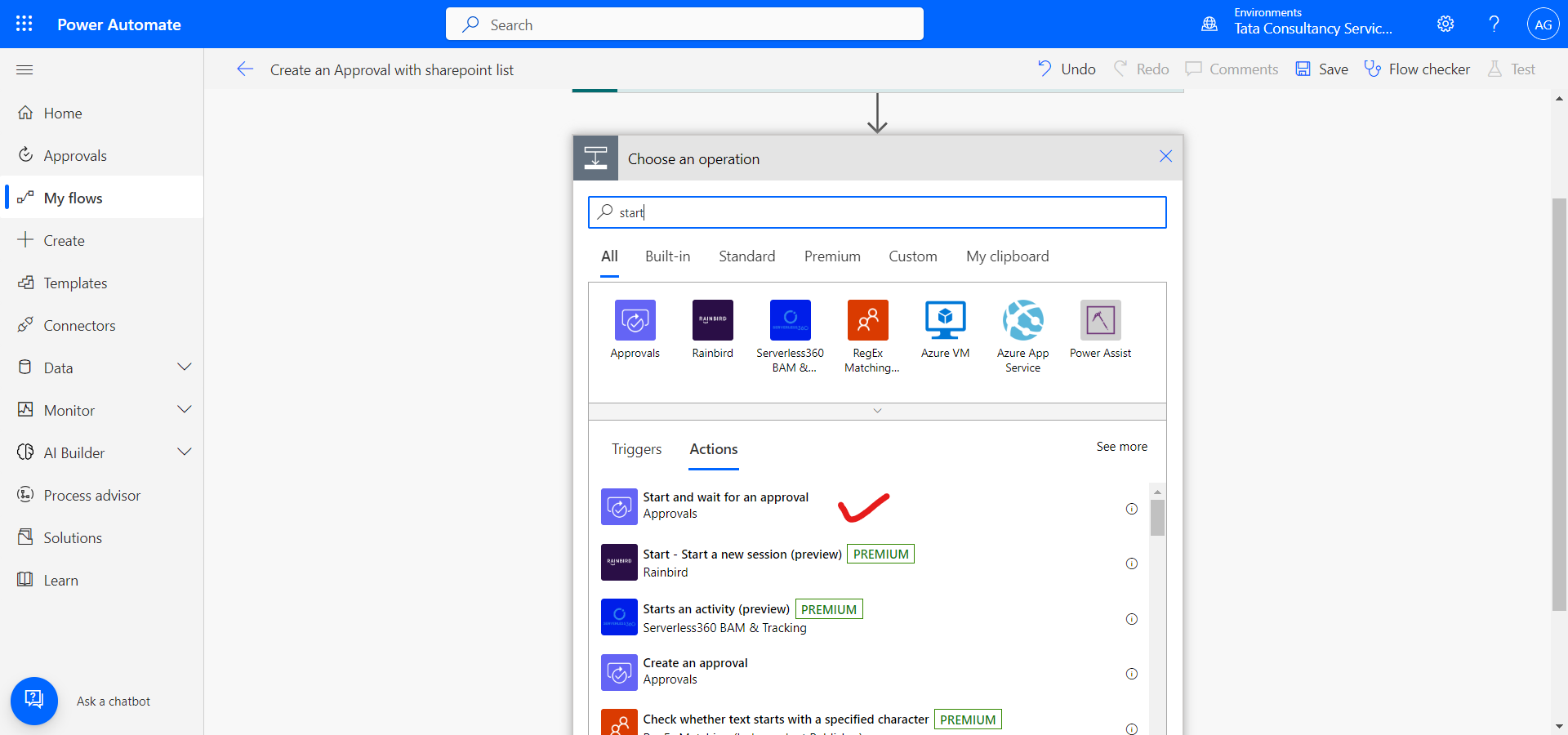Show info for Create an approval action
Viewport: 1568px width, 735px height.
[1131, 674]
